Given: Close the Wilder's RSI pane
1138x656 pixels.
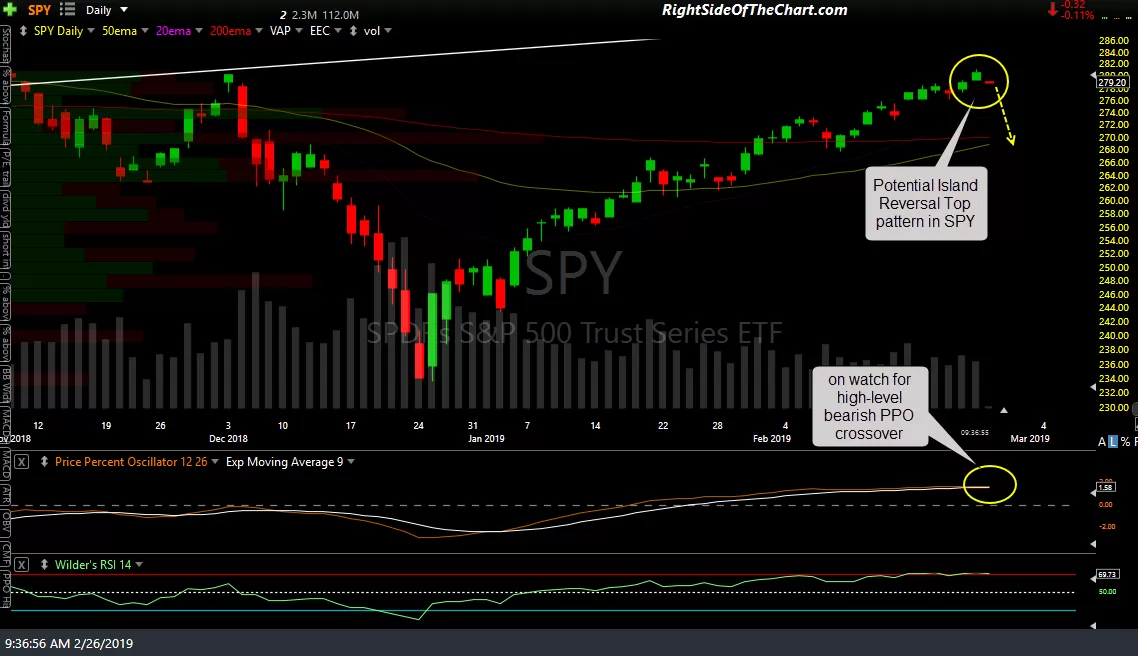Looking at the screenshot, I should click(22, 565).
